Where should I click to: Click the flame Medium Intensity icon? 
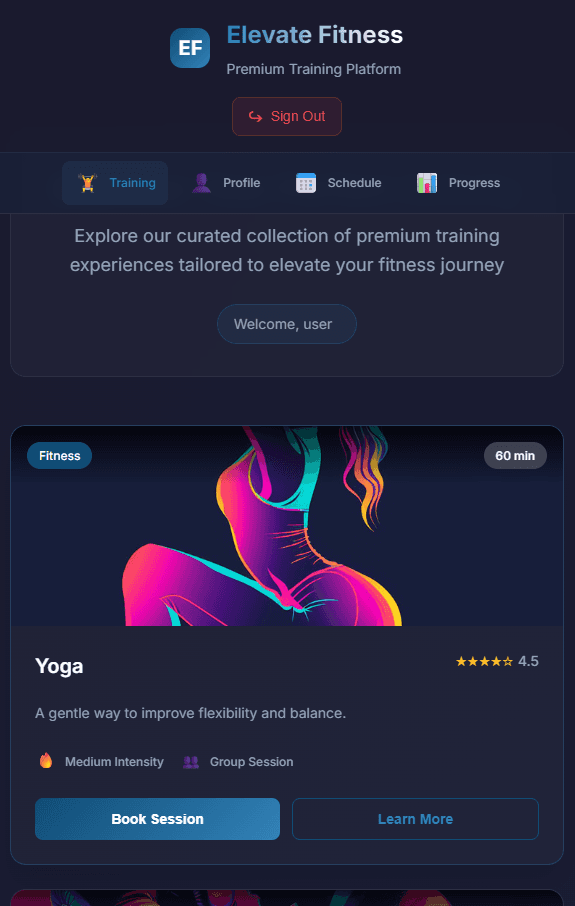coord(46,760)
